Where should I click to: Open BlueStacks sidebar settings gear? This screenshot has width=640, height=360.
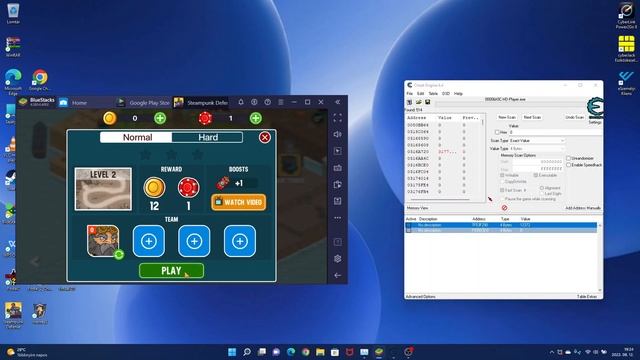[338, 259]
